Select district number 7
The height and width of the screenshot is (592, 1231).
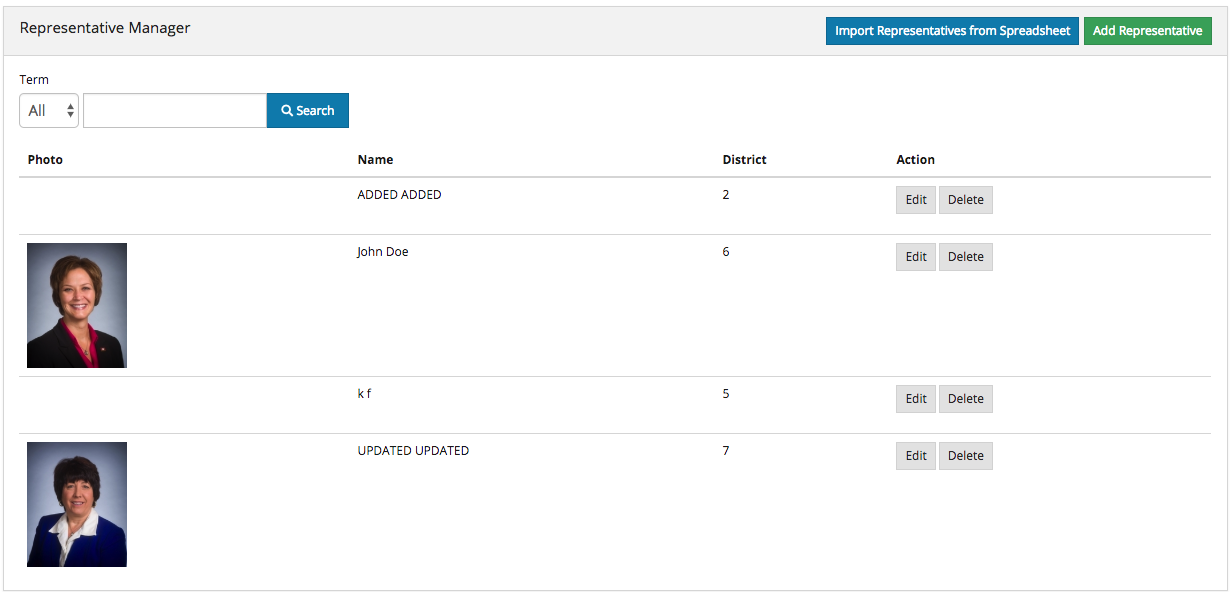726,451
